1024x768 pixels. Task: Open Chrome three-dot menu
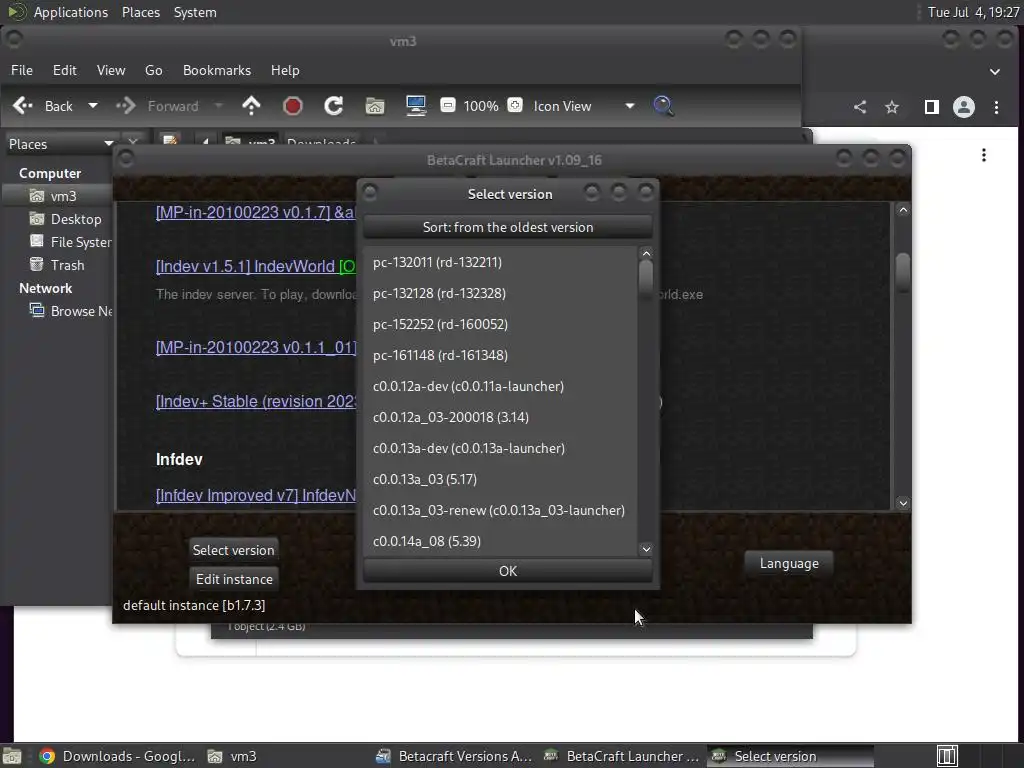996,107
